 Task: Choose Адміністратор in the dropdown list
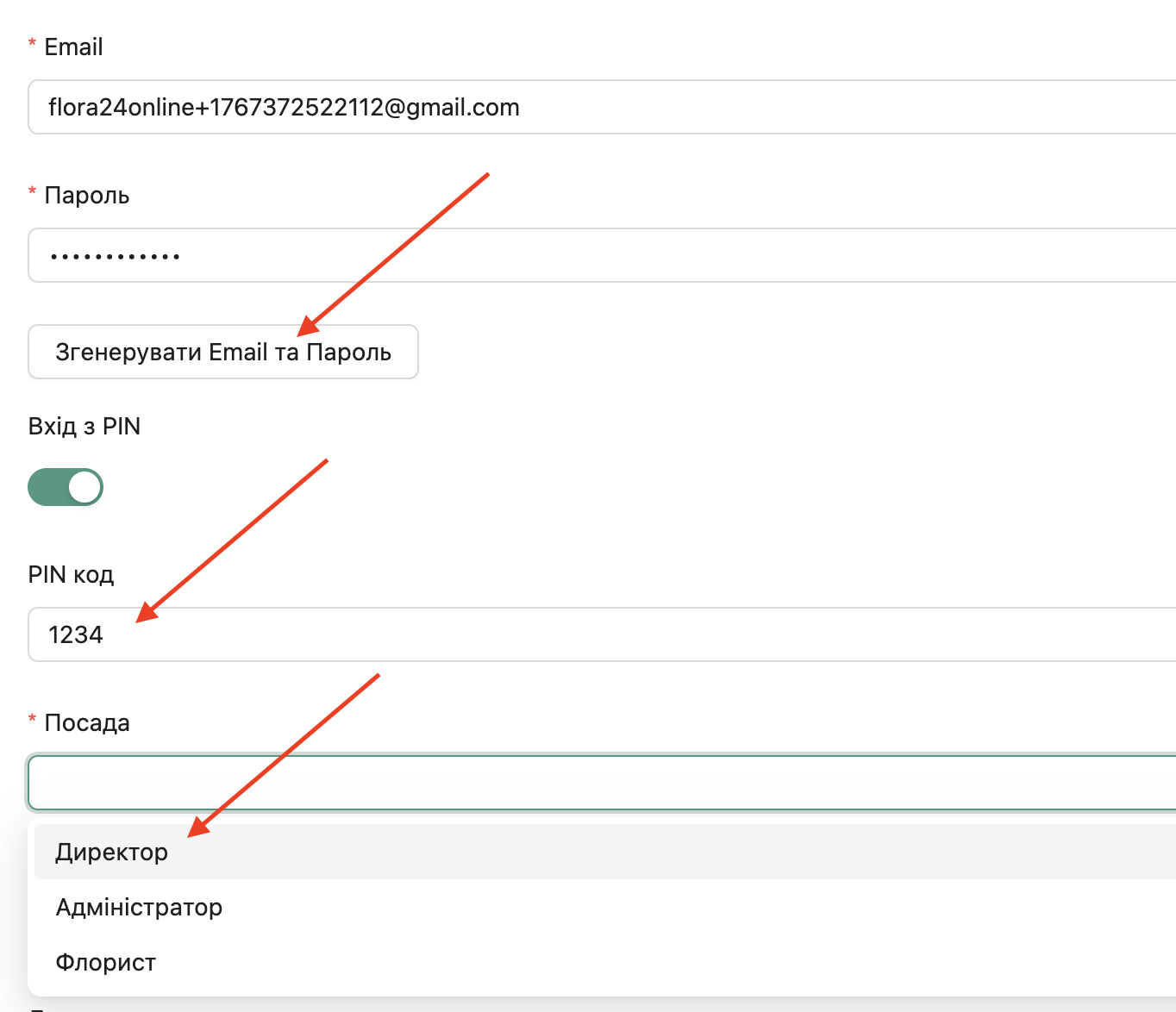tap(139, 907)
